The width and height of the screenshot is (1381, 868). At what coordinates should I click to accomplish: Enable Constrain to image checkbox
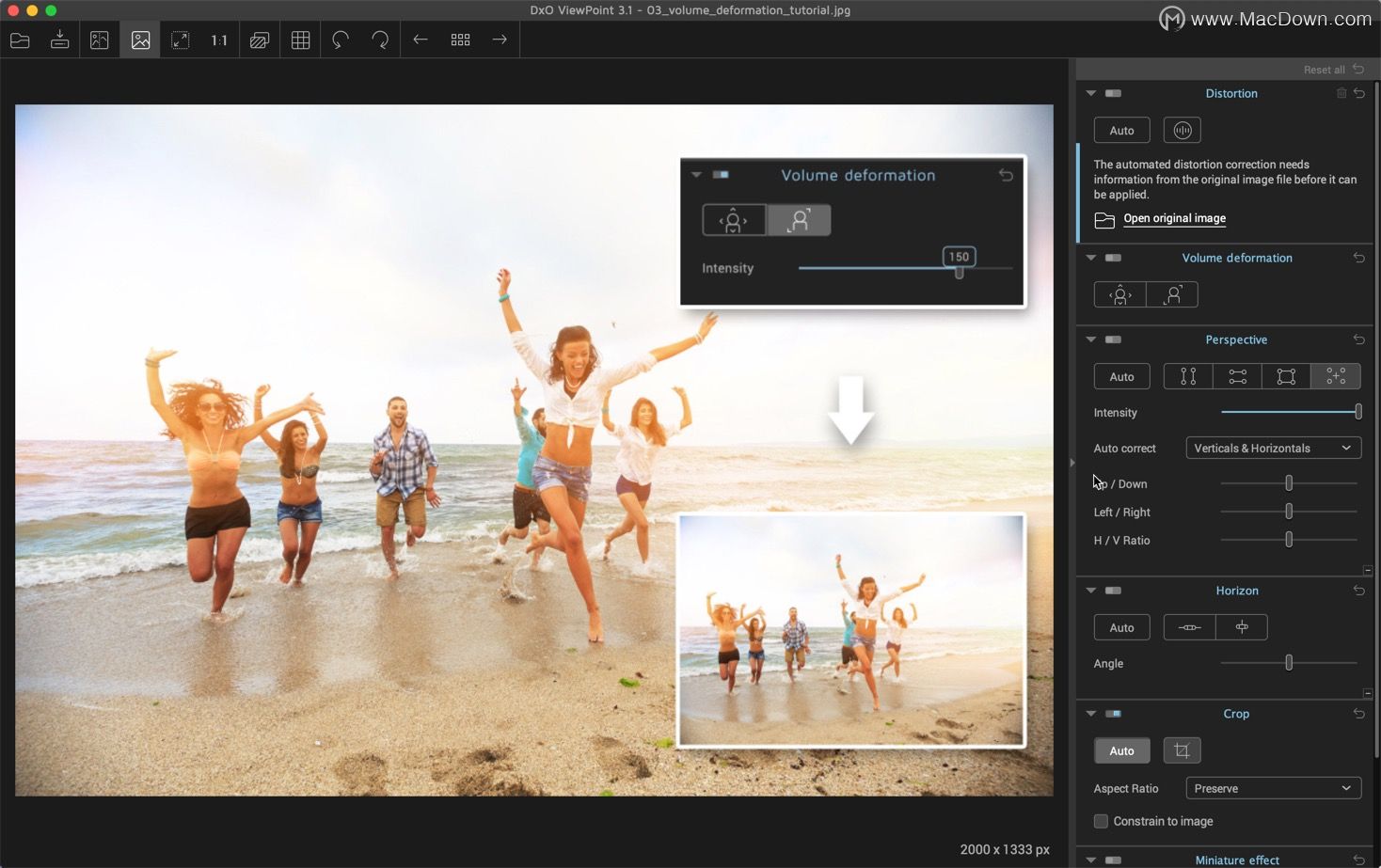point(1101,821)
